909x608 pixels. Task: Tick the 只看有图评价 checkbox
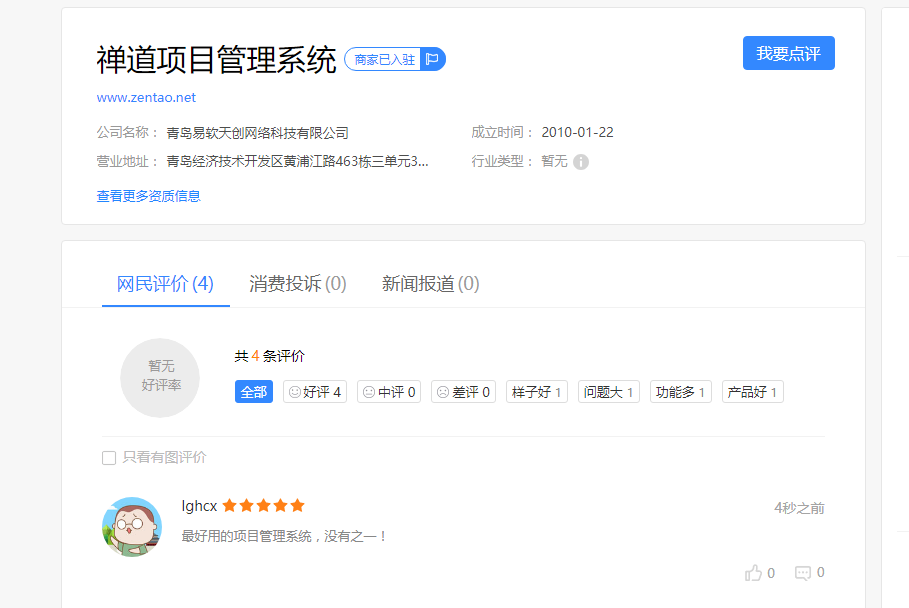[x=109, y=458]
